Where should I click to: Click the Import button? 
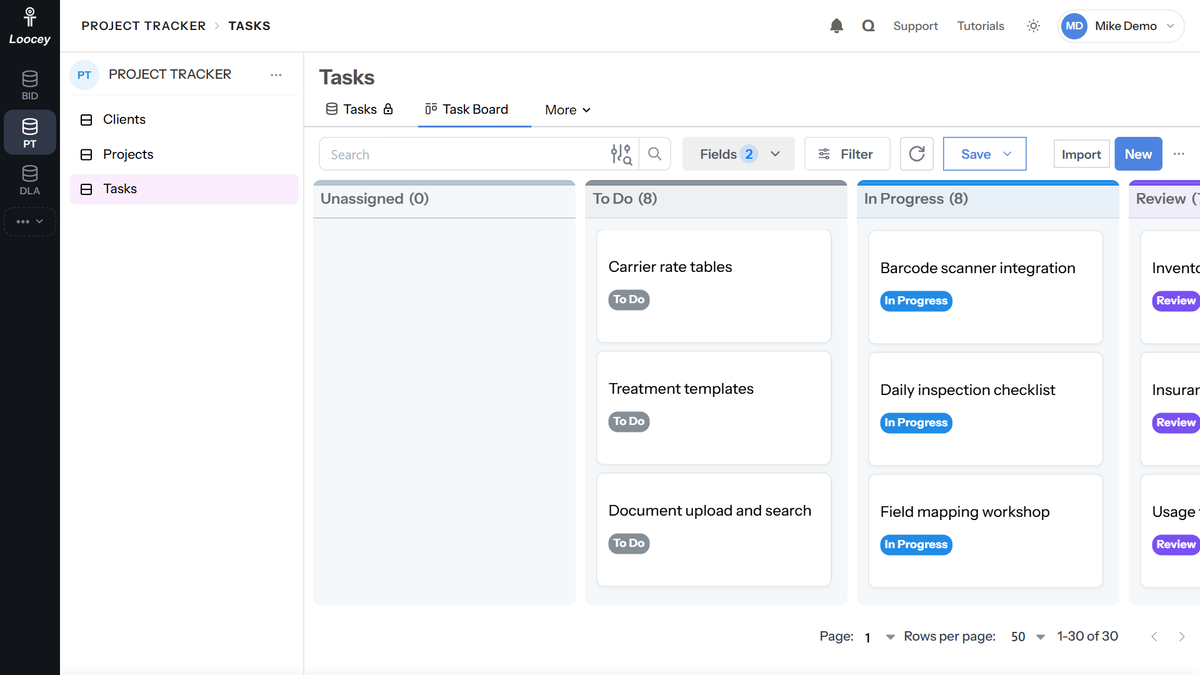[1081, 154]
